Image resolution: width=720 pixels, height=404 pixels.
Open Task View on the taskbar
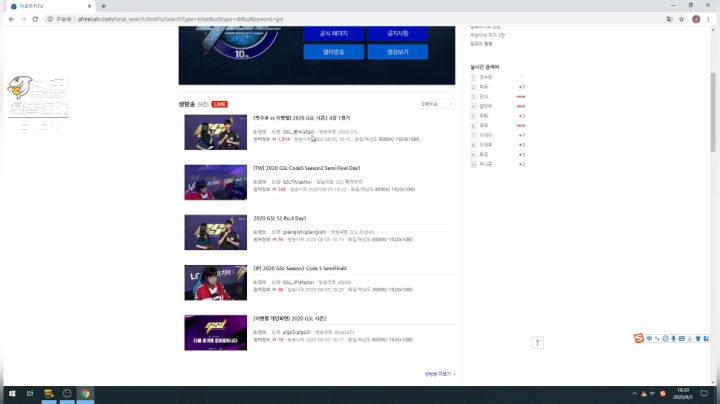pos(30,393)
